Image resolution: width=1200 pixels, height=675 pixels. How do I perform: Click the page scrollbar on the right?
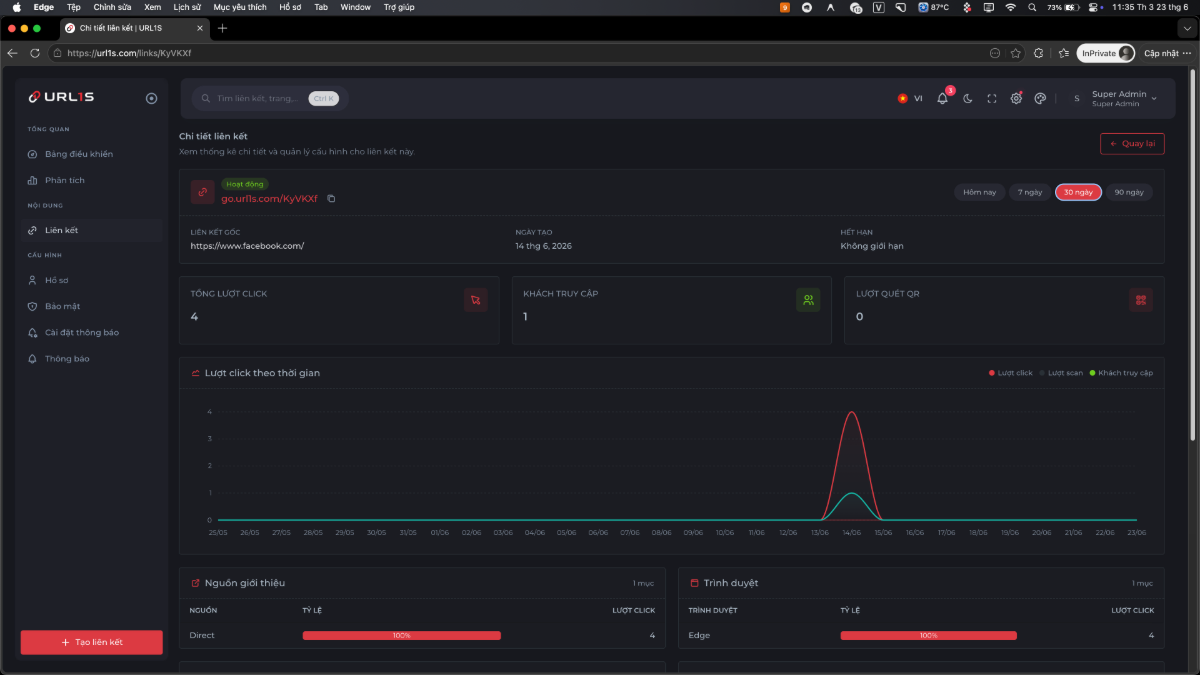1192,256
